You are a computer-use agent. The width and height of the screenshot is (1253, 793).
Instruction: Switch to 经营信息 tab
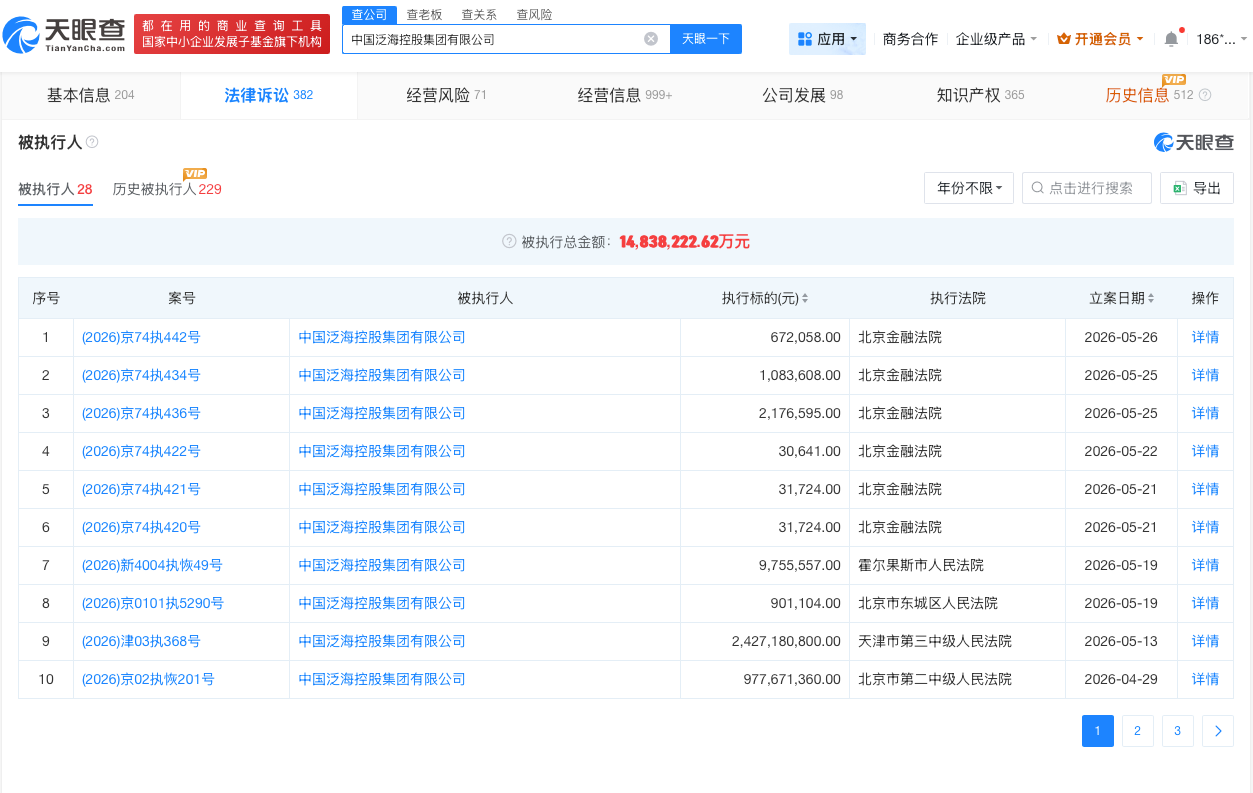624,95
